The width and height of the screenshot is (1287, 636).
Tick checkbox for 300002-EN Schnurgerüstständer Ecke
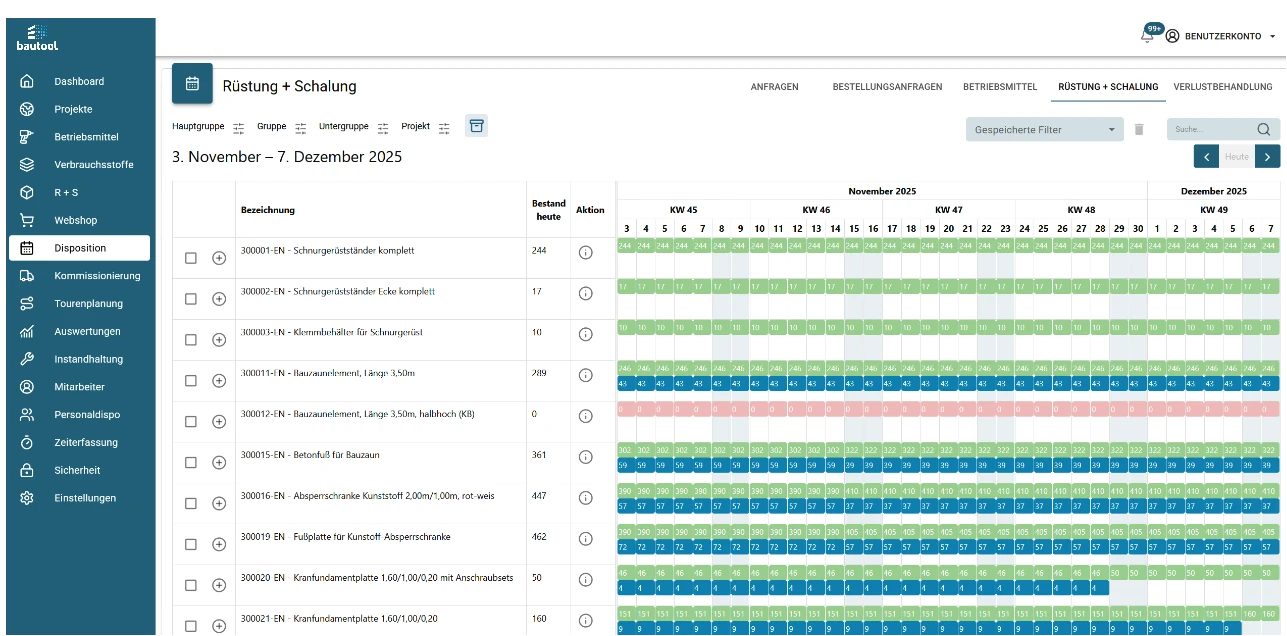tap(191, 299)
